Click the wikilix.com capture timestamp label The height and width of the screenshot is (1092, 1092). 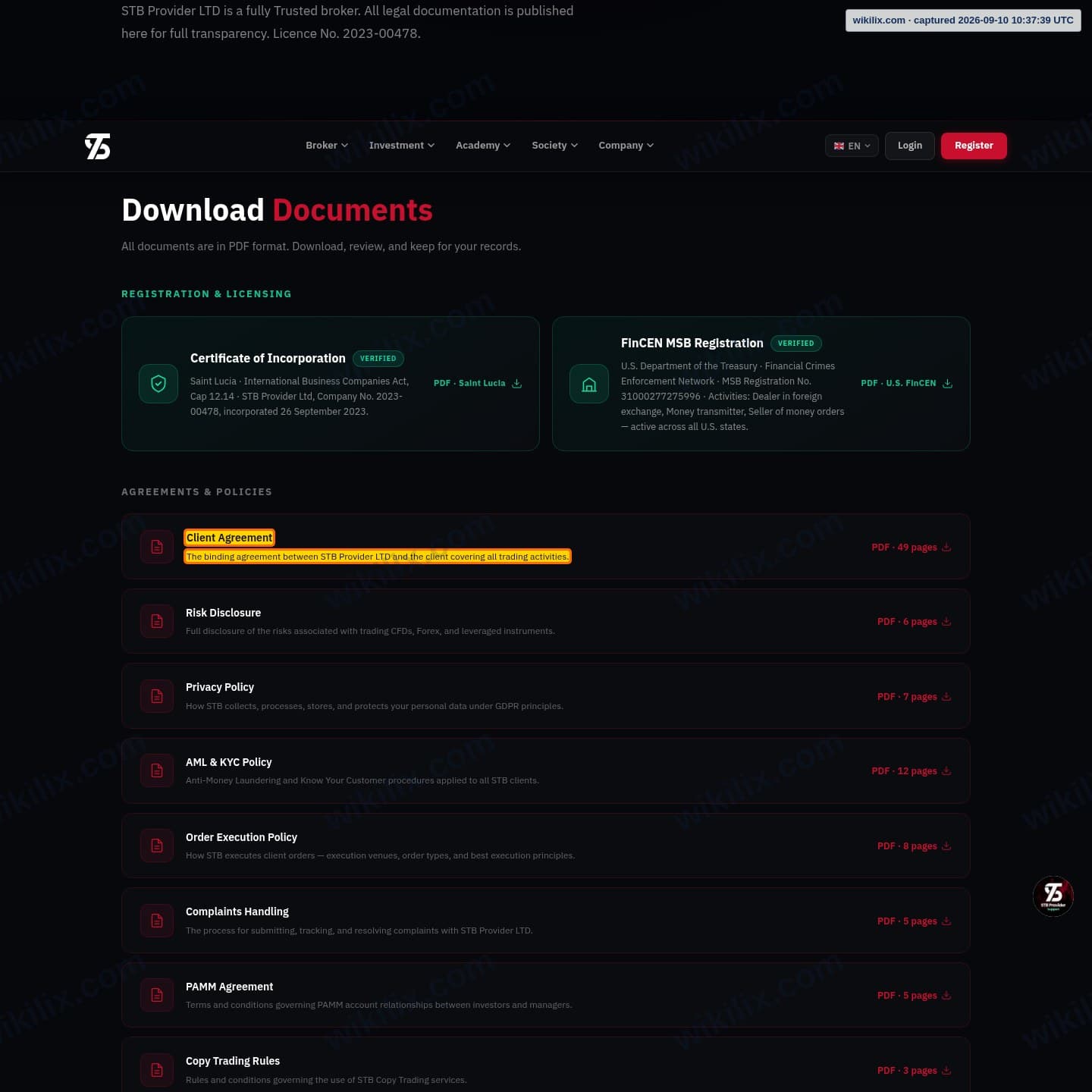coord(963,20)
